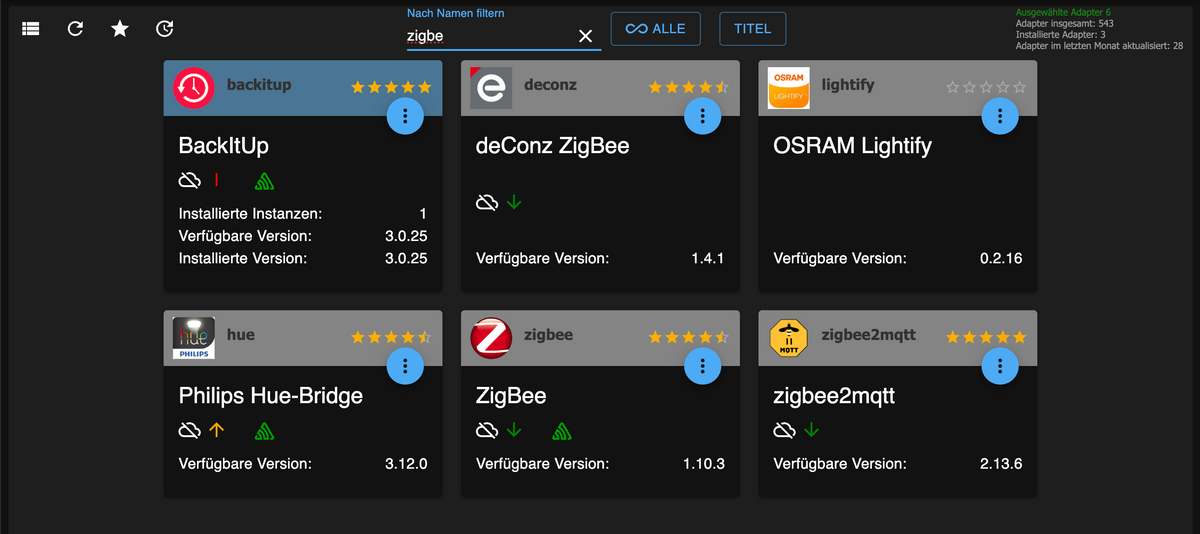
Task: Click the orange up arrow on Philips Hue-Bridge
Action: pyautogui.click(x=217, y=430)
